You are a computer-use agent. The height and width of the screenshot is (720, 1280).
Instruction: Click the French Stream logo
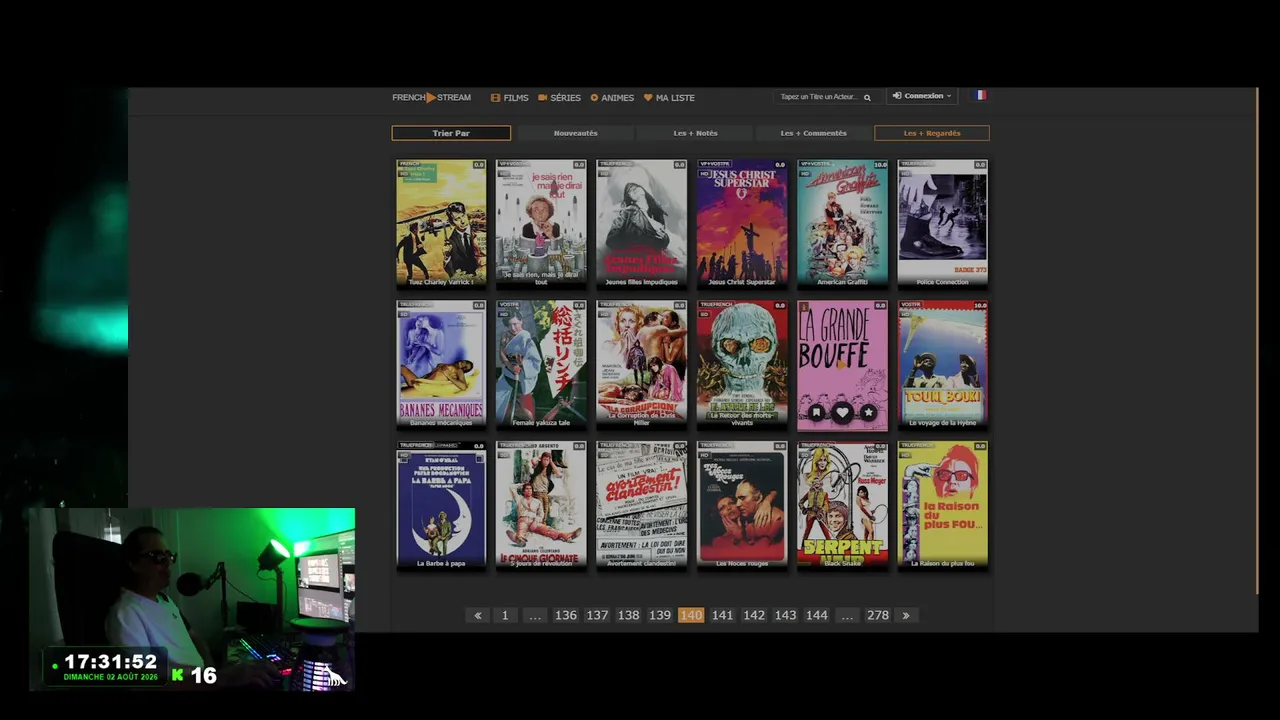[431, 97]
